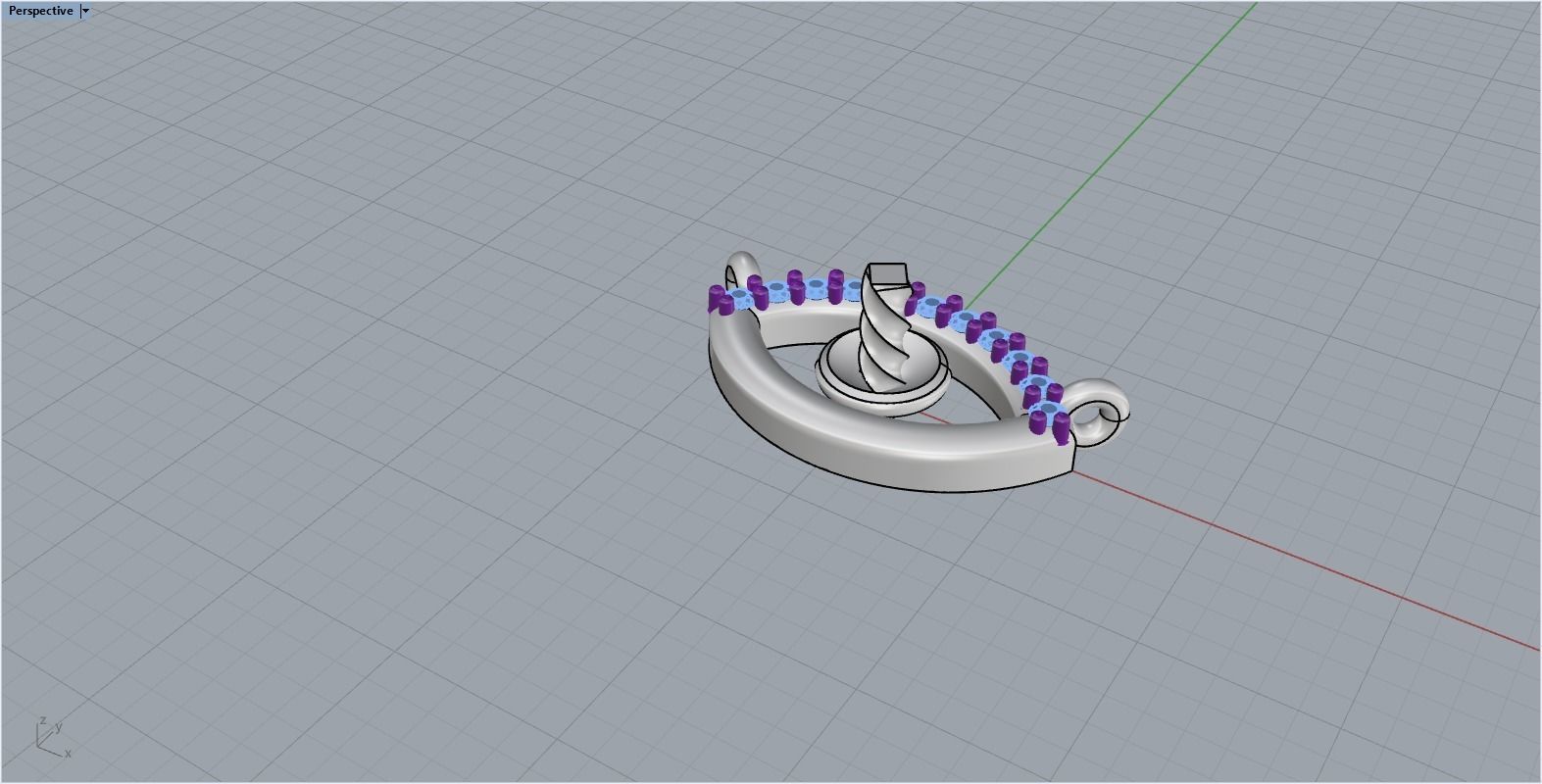Select the left loop on the pendant

coord(742,269)
